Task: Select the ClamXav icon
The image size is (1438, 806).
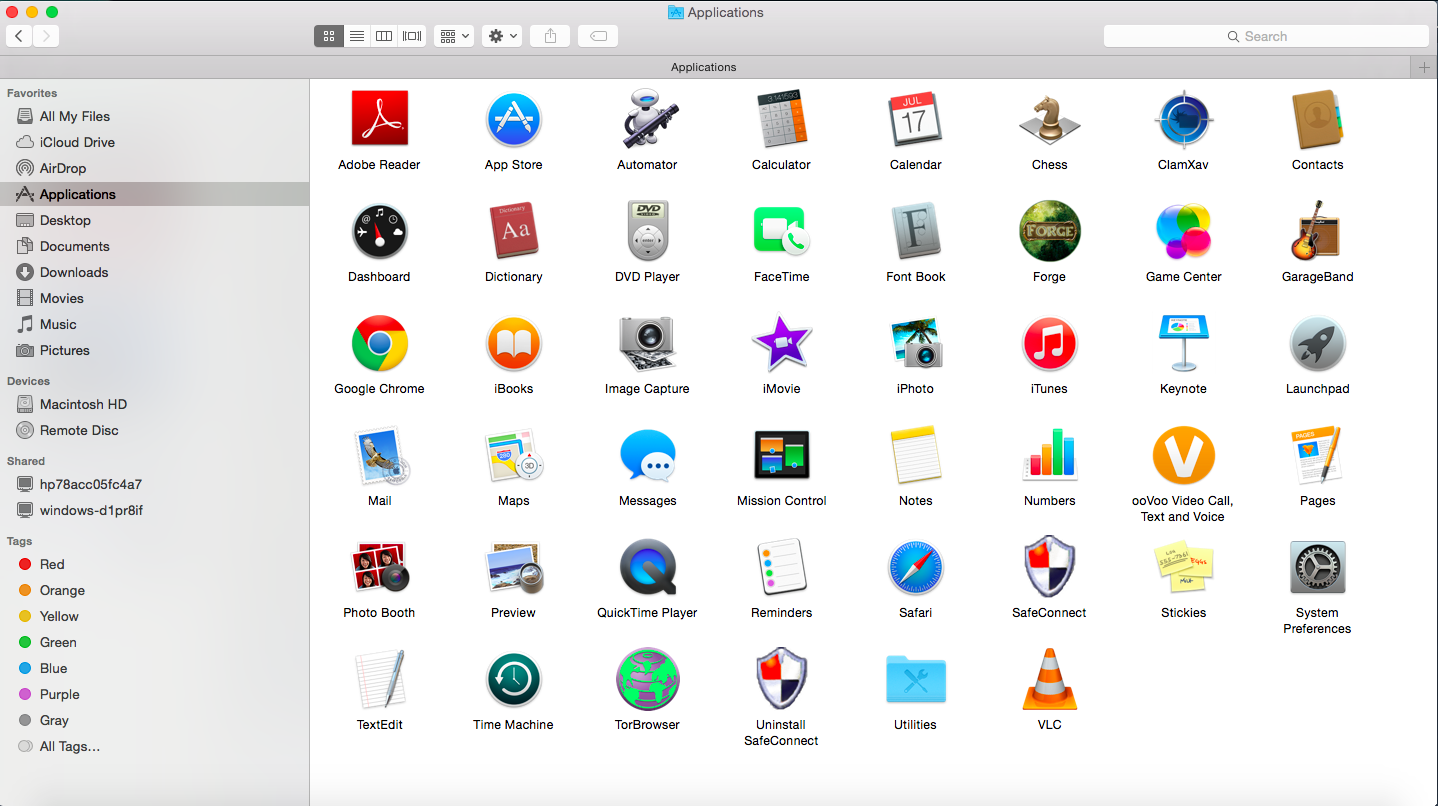Action: coord(1183,119)
